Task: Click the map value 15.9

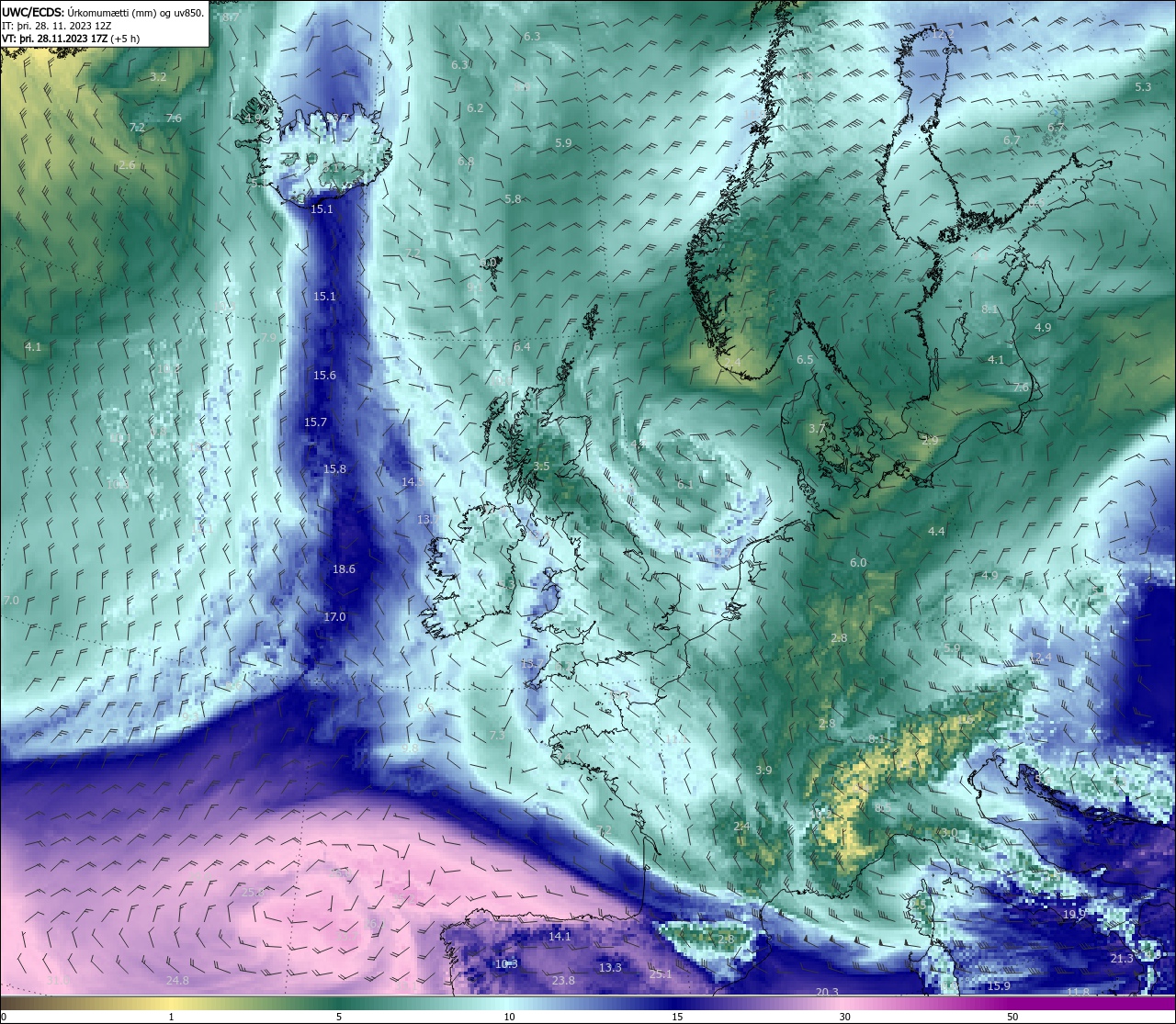Action: pos(999,986)
